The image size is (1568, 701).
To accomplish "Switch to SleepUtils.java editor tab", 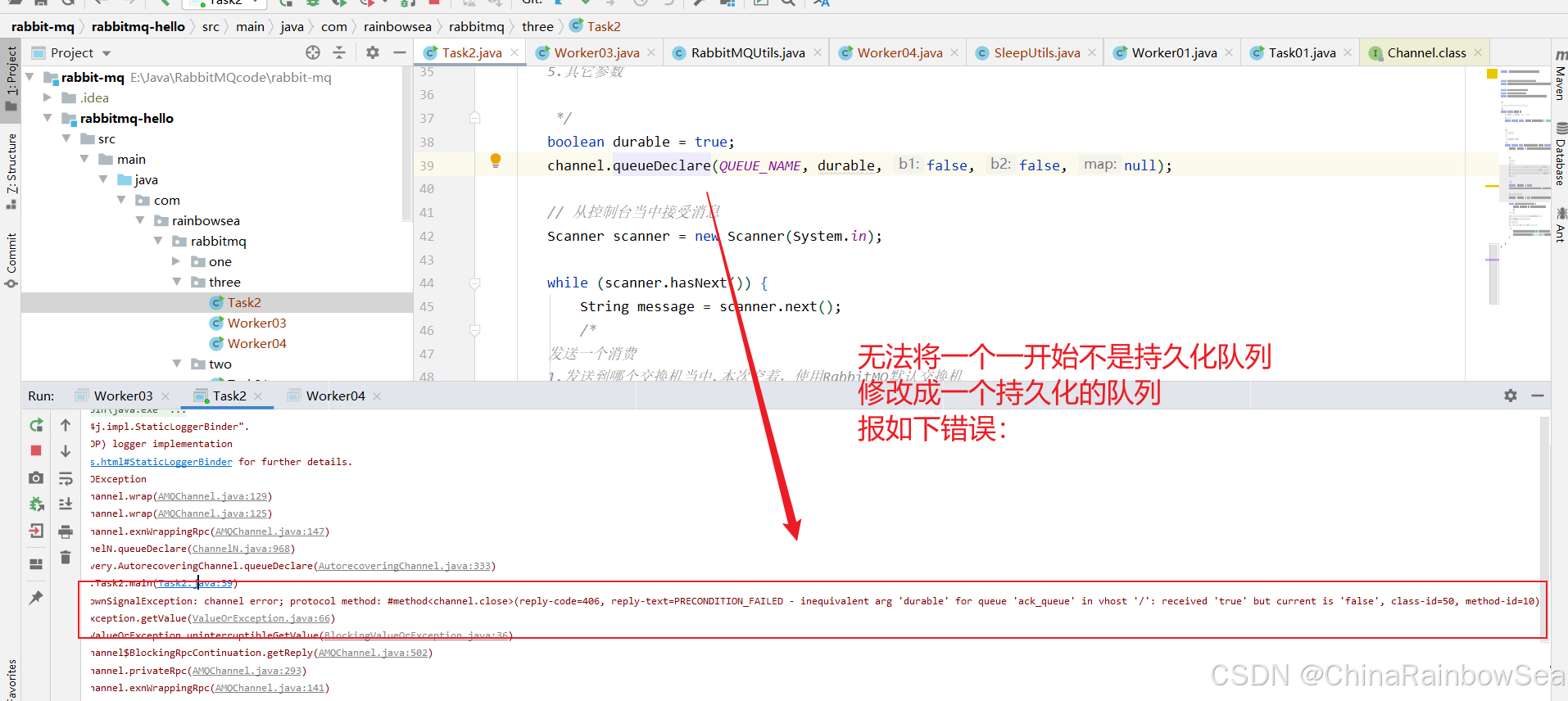I will 1036,52.
